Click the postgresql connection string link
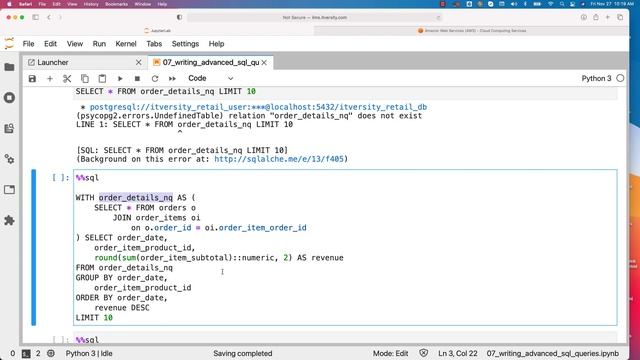640x360 pixels. coord(258,107)
